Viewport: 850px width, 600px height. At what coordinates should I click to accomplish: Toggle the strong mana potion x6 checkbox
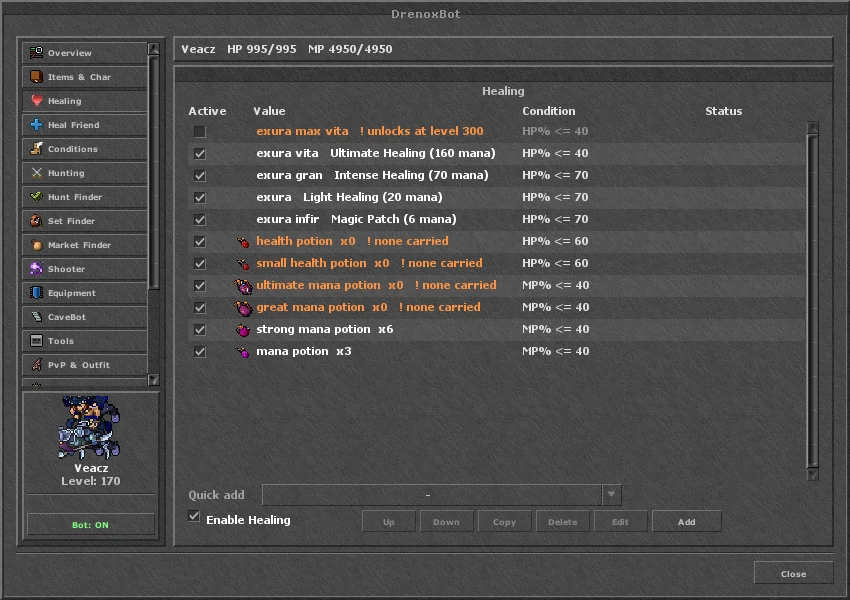(x=199, y=330)
